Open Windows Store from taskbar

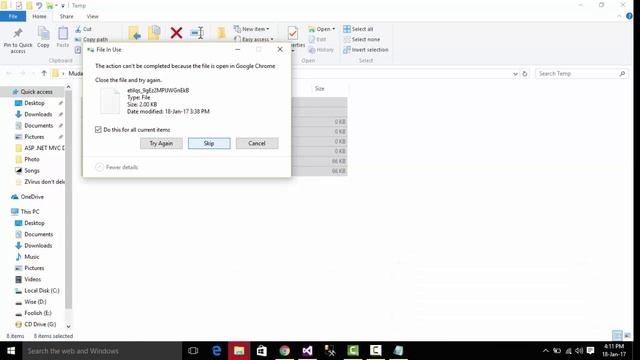(x=262, y=351)
